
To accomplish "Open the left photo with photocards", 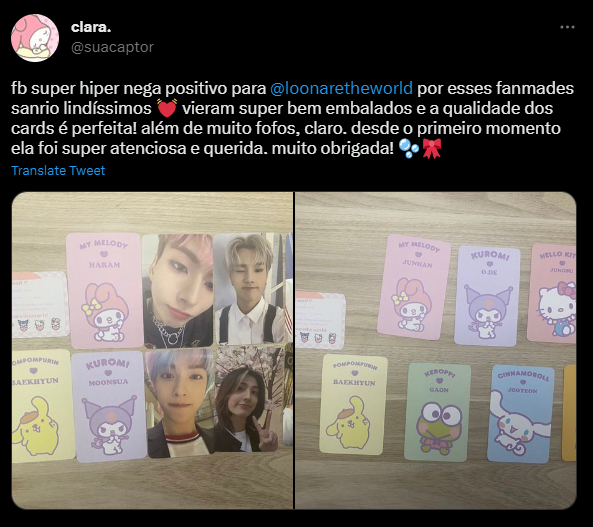I will [x=152, y=350].
